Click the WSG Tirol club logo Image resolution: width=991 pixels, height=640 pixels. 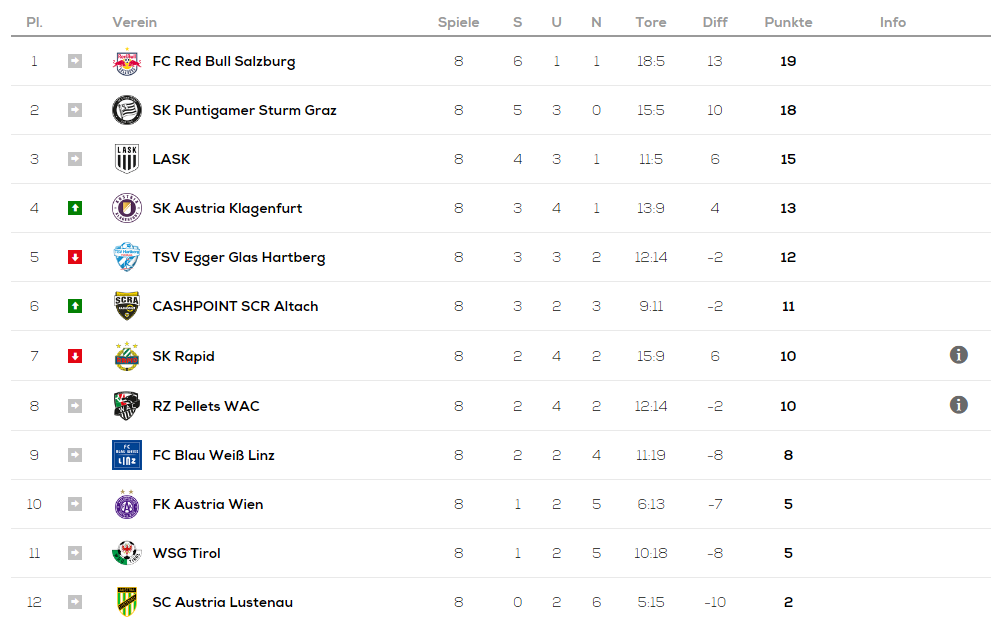[x=127, y=553]
